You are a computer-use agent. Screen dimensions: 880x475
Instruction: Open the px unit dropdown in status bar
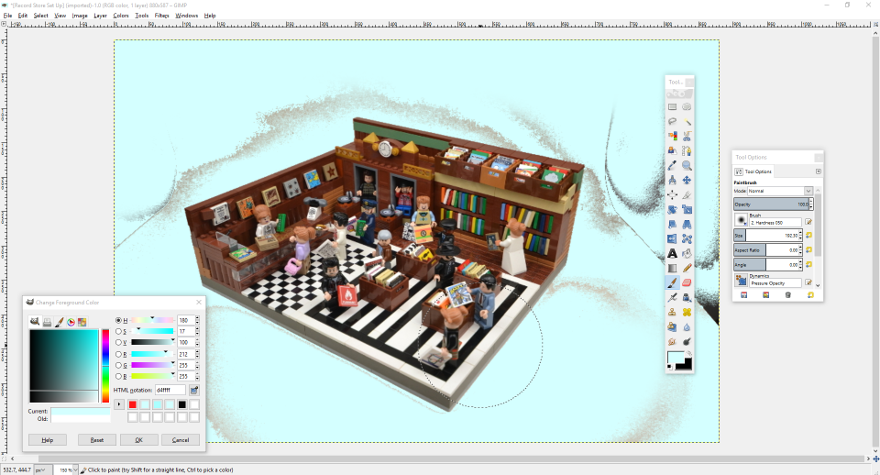[44, 469]
